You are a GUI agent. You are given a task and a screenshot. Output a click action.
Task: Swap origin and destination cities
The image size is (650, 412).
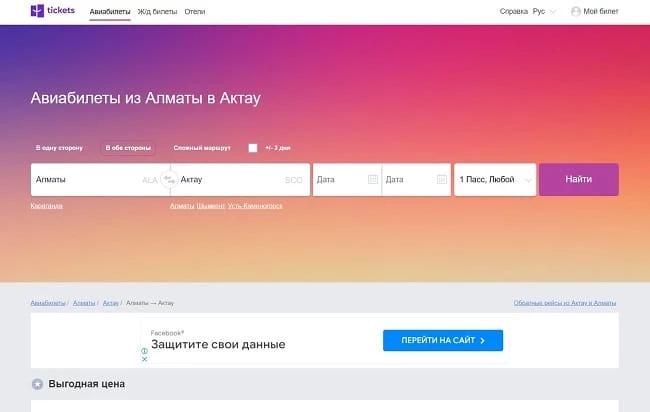169,179
